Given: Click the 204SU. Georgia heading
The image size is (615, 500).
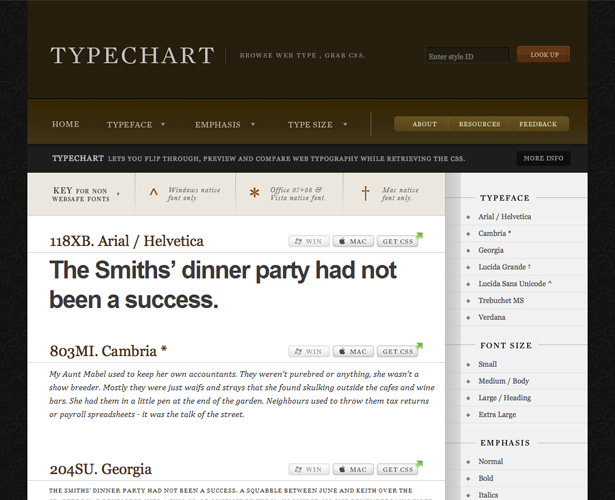Looking at the screenshot, I should pos(100,469).
